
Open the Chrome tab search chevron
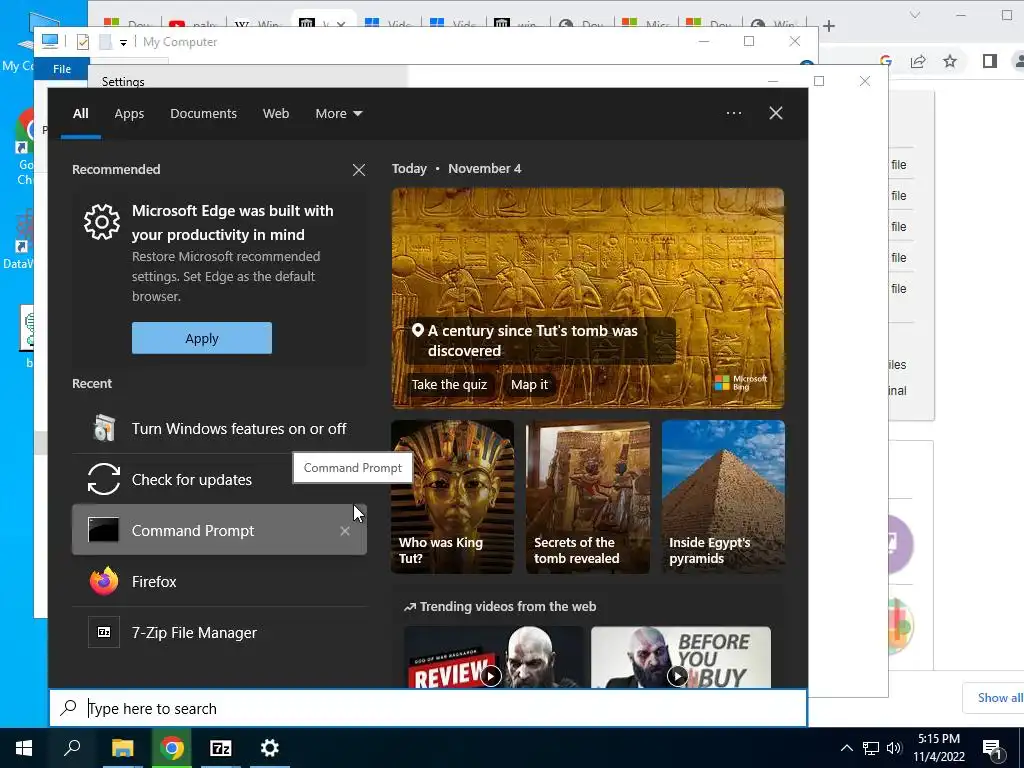click(x=915, y=15)
